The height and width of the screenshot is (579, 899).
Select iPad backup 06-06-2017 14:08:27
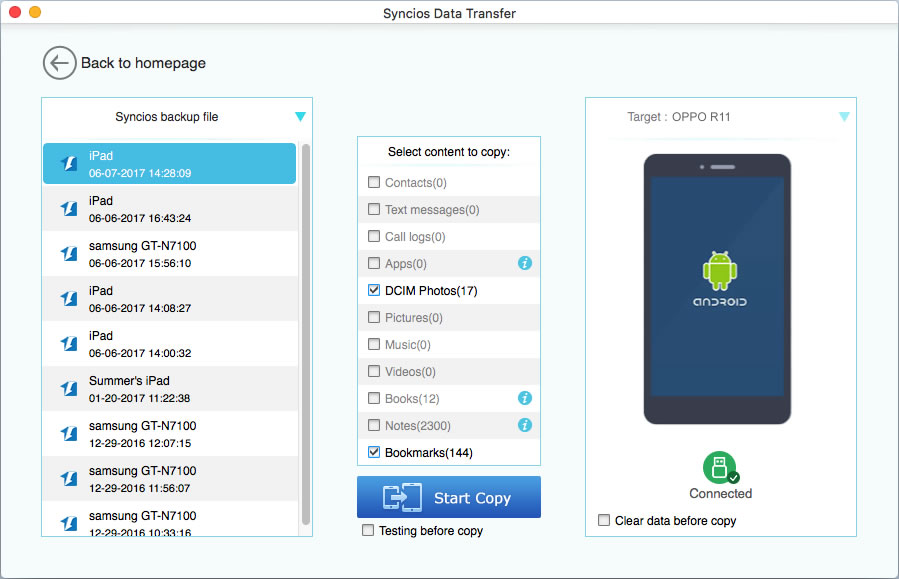pyautogui.click(x=170, y=299)
